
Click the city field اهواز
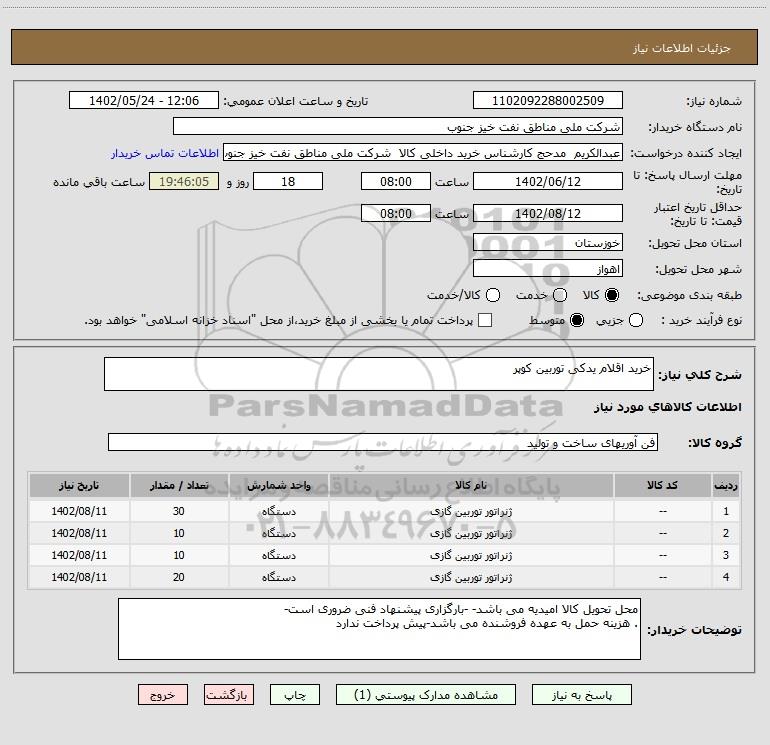point(548,268)
